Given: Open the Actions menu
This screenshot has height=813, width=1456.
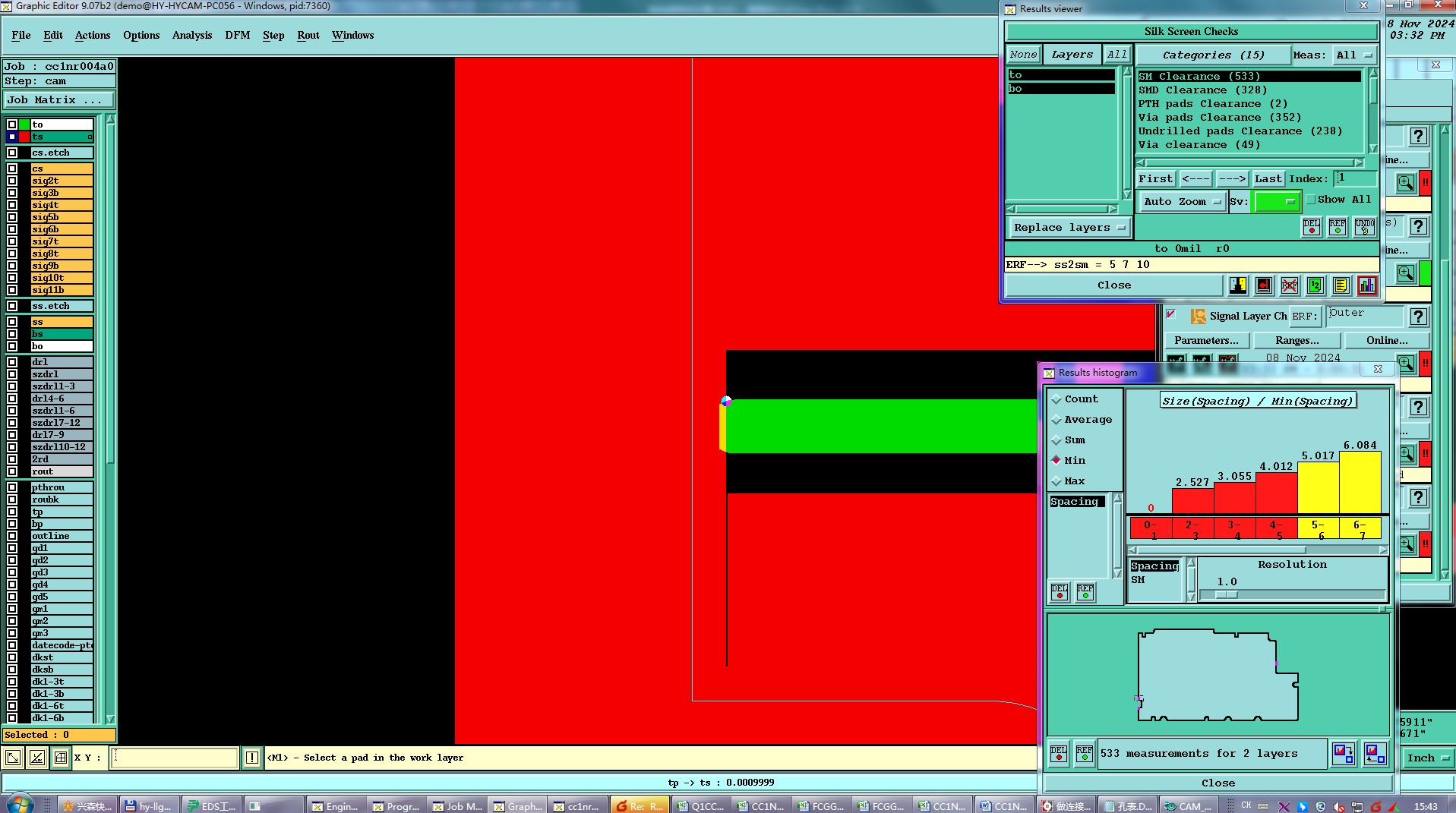Looking at the screenshot, I should point(93,36).
